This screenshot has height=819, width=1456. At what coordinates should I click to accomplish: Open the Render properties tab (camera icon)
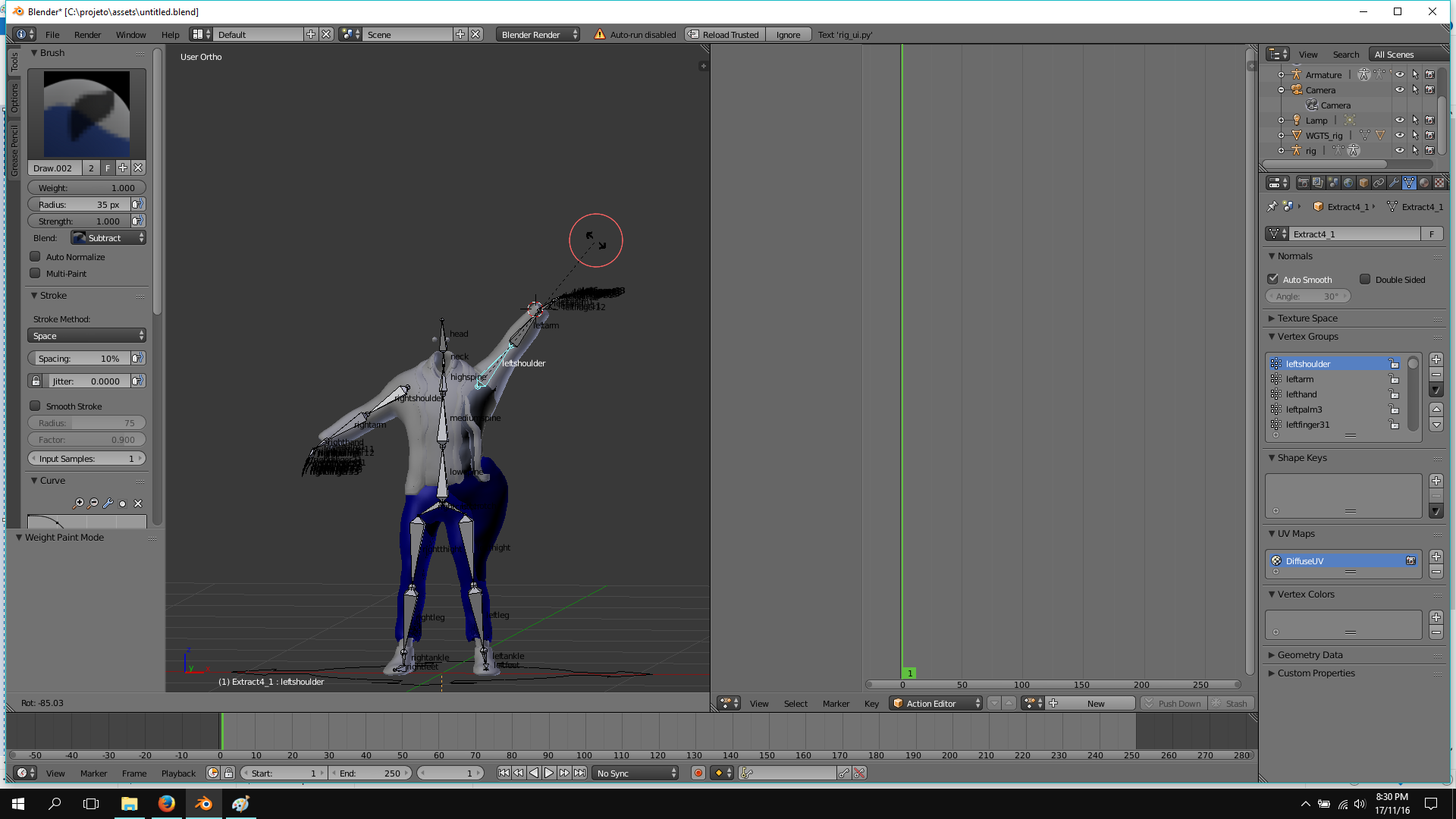tap(1303, 183)
